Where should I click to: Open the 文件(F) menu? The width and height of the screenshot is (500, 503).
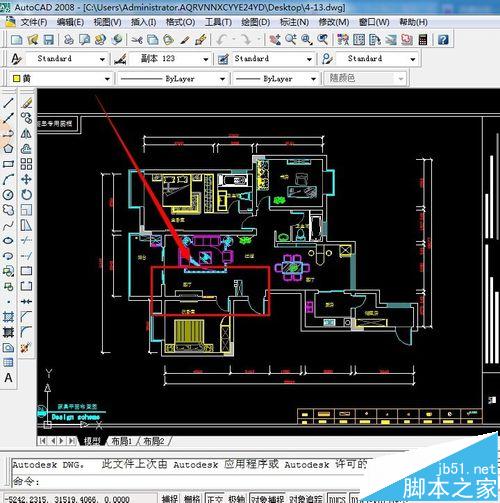[34, 22]
